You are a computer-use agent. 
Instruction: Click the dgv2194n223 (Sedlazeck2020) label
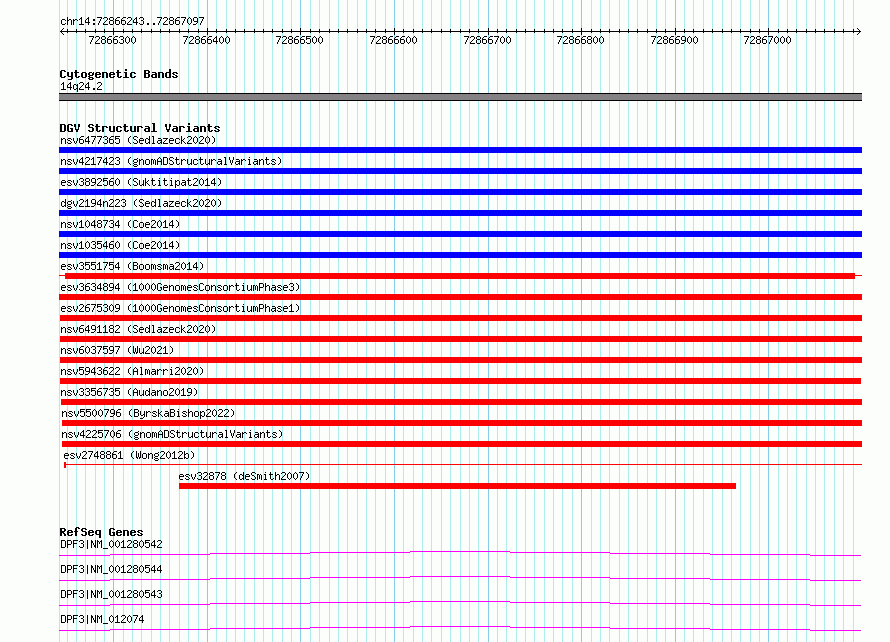(141, 203)
